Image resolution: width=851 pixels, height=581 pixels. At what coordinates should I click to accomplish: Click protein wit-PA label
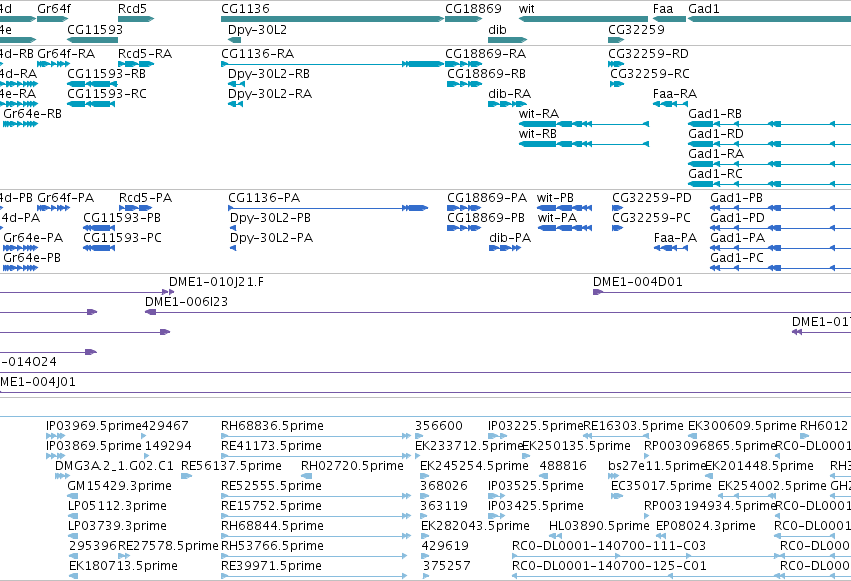click(x=556, y=218)
